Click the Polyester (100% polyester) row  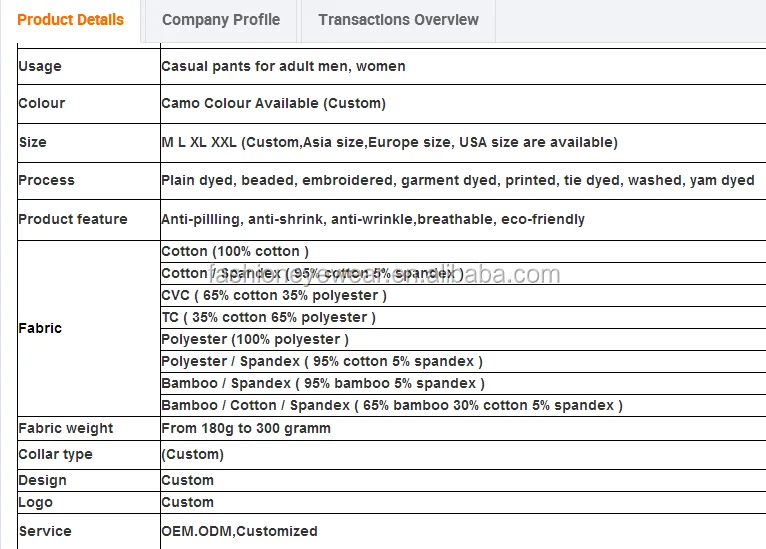(x=255, y=340)
